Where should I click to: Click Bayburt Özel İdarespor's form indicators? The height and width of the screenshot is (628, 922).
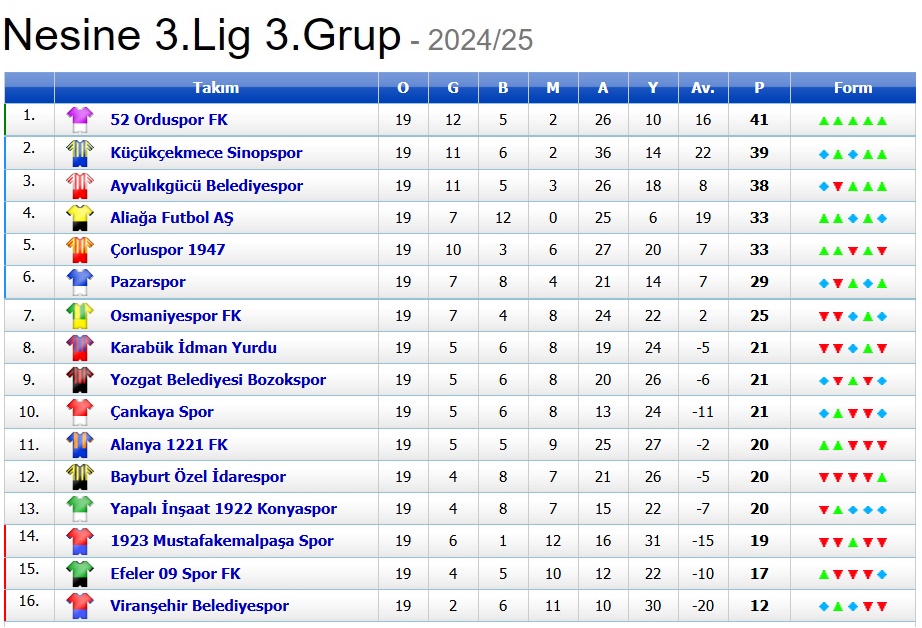pyautogui.click(x=853, y=477)
